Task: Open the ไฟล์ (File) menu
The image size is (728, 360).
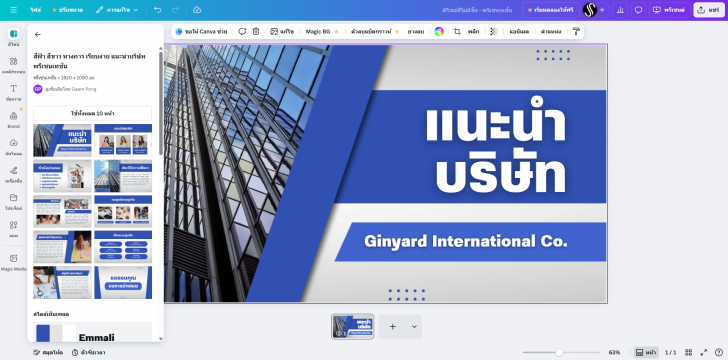Action: pos(35,10)
